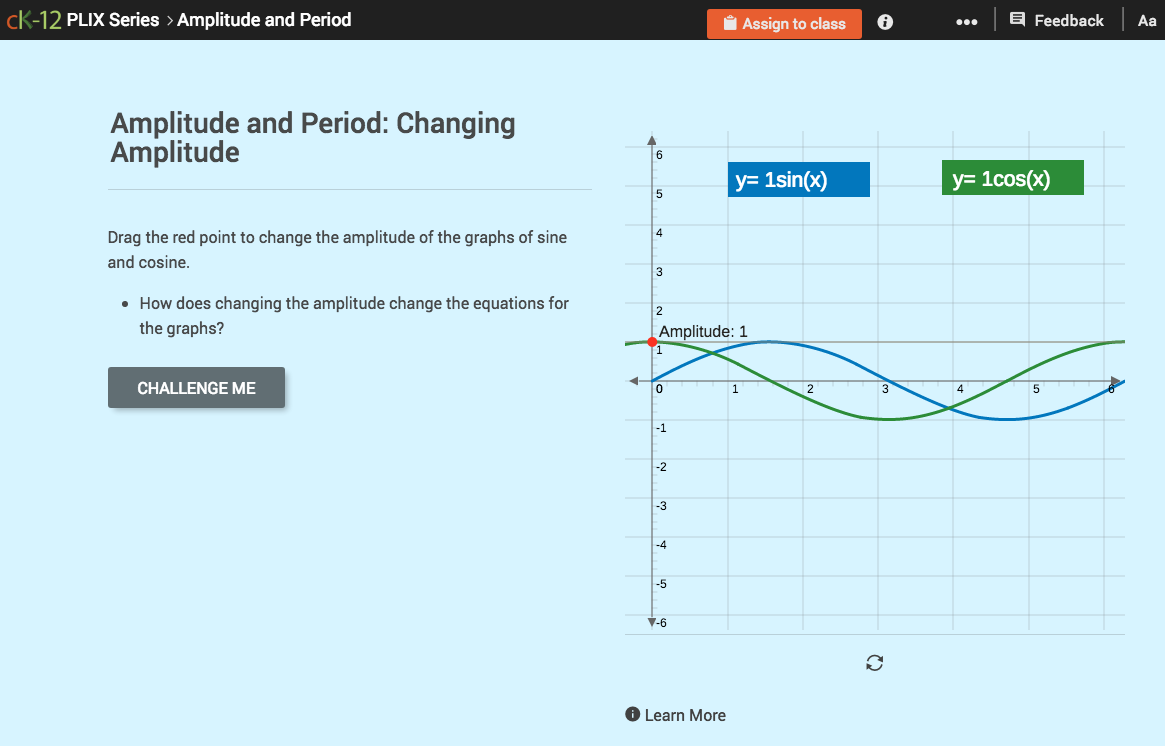
Task: Select the Amplitude and Period breadcrumb
Action: point(265,20)
